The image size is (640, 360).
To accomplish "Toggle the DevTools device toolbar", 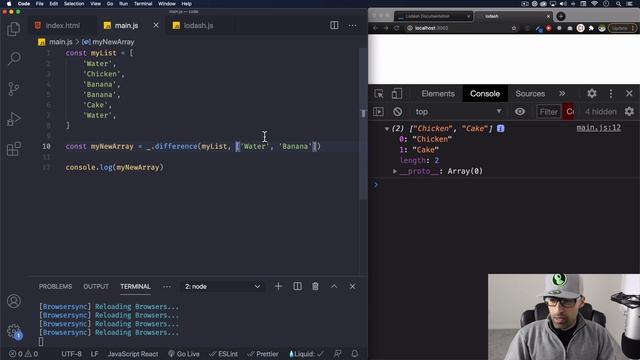I will 397,94.
